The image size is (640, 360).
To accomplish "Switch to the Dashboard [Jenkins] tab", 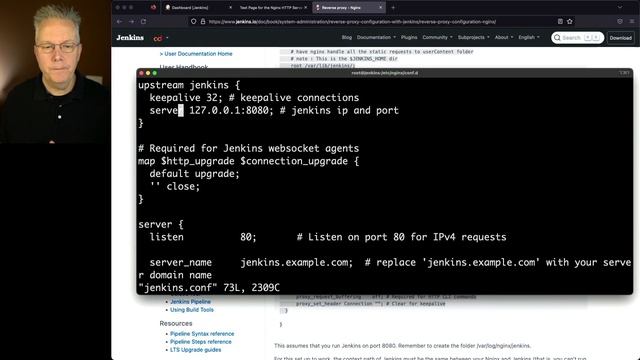I will [x=198, y=7].
